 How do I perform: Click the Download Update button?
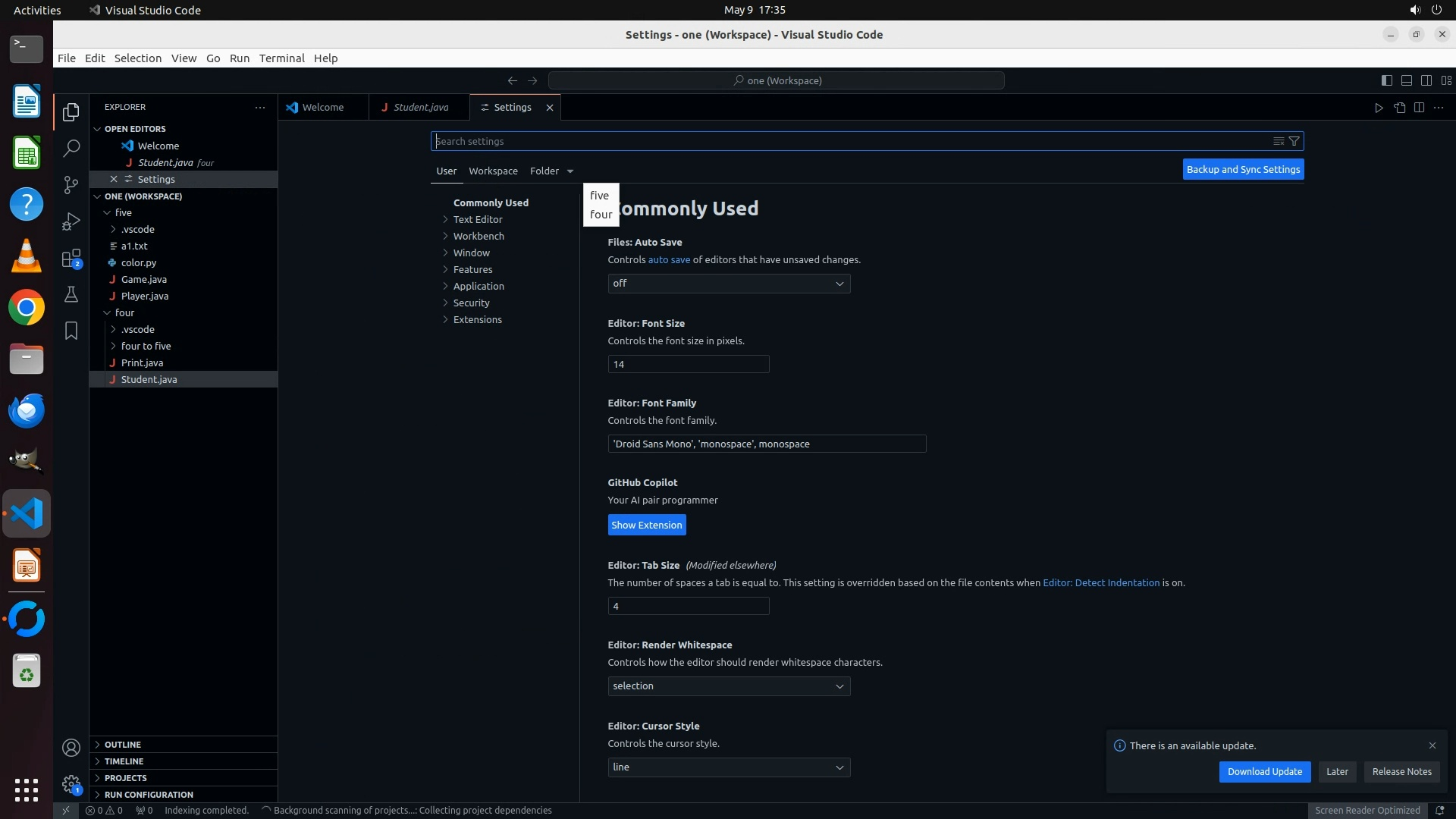coord(1264,771)
